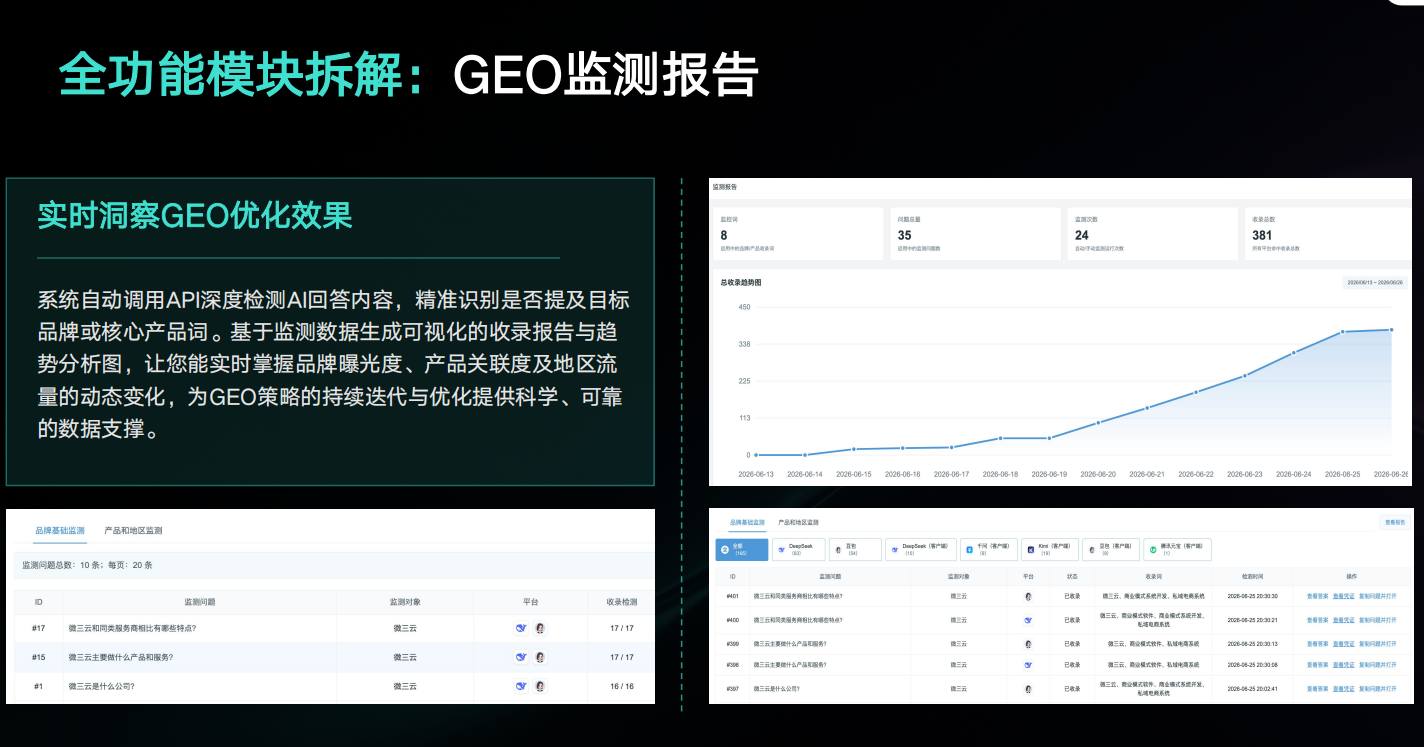Click question 微三云和同类服务商相比有哪些特点? in row #17
Screen dimensions: 1424x747
pos(132,628)
